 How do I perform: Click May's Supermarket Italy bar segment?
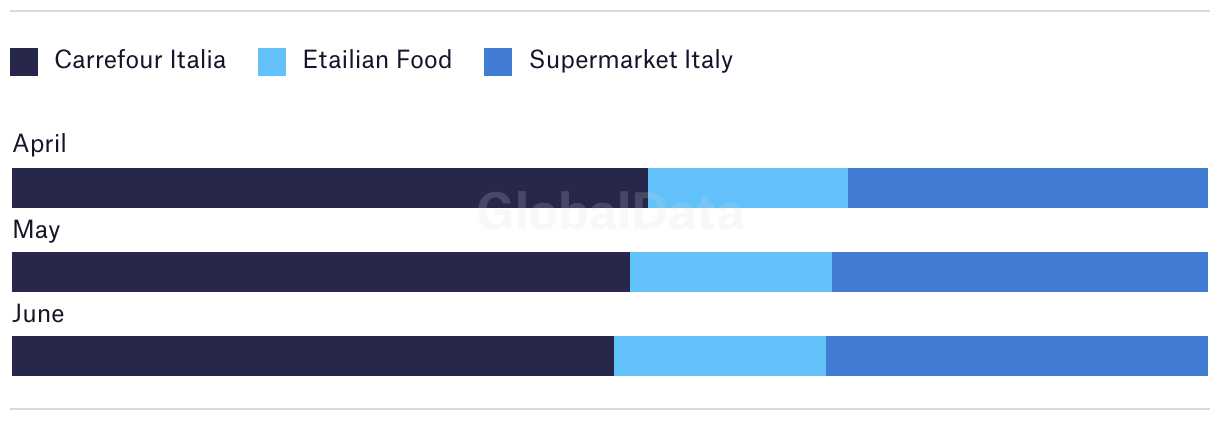(1020, 272)
